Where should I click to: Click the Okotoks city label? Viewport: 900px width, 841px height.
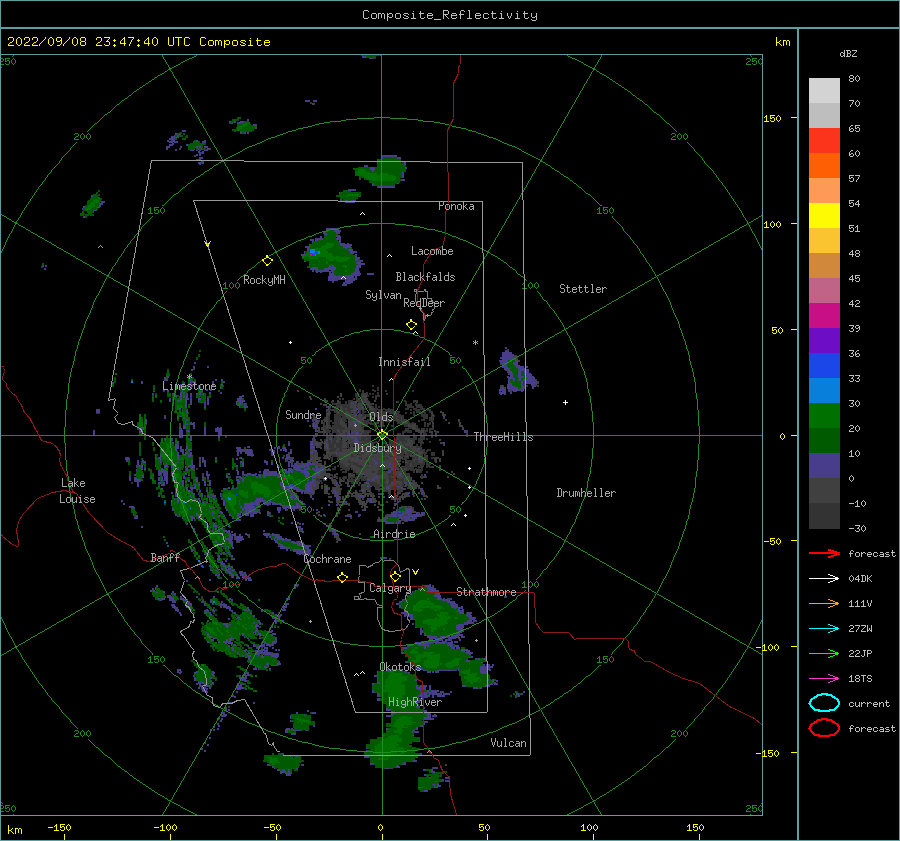click(400, 666)
